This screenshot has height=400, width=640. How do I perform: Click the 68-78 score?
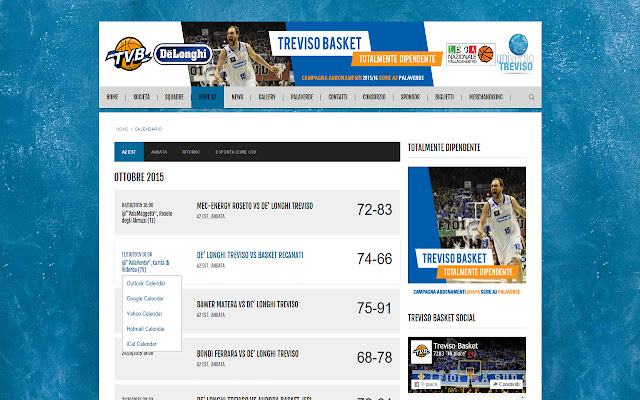pyautogui.click(x=374, y=358)
